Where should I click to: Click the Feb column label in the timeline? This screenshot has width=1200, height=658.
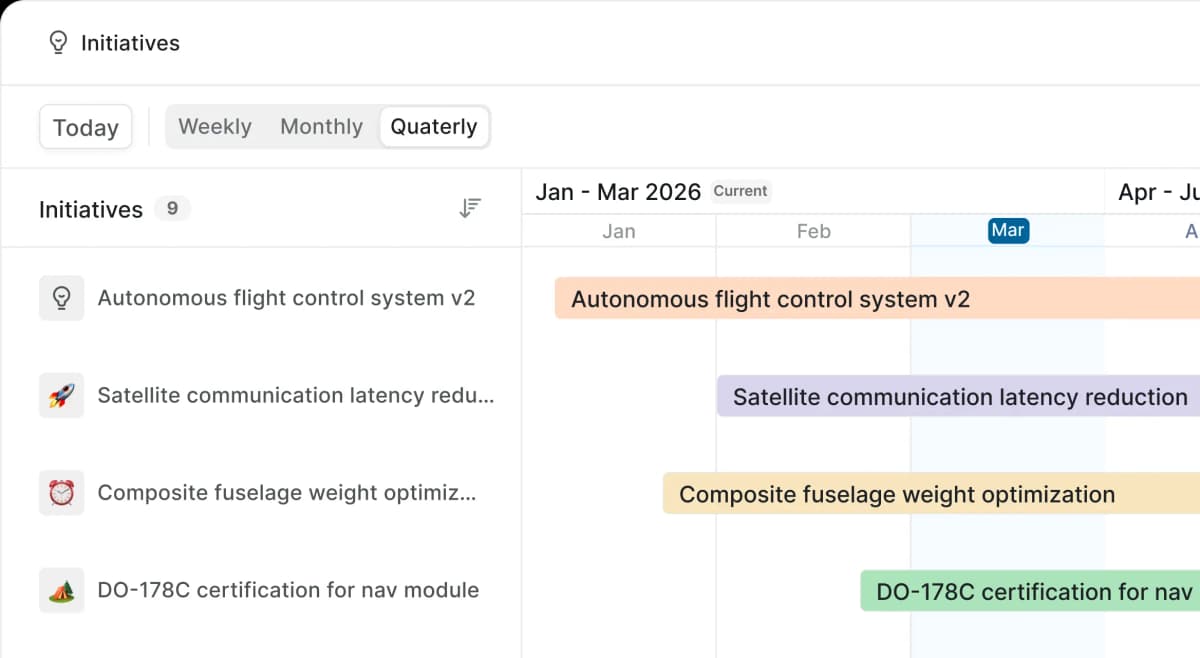tap(812, 230)
